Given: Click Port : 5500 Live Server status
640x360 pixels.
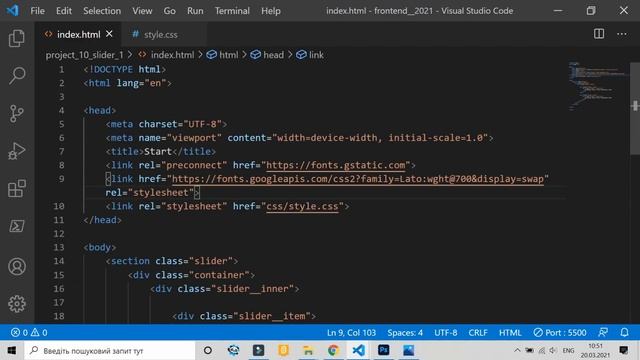Looking at the screenshot, I should click(x=560, y=332).
